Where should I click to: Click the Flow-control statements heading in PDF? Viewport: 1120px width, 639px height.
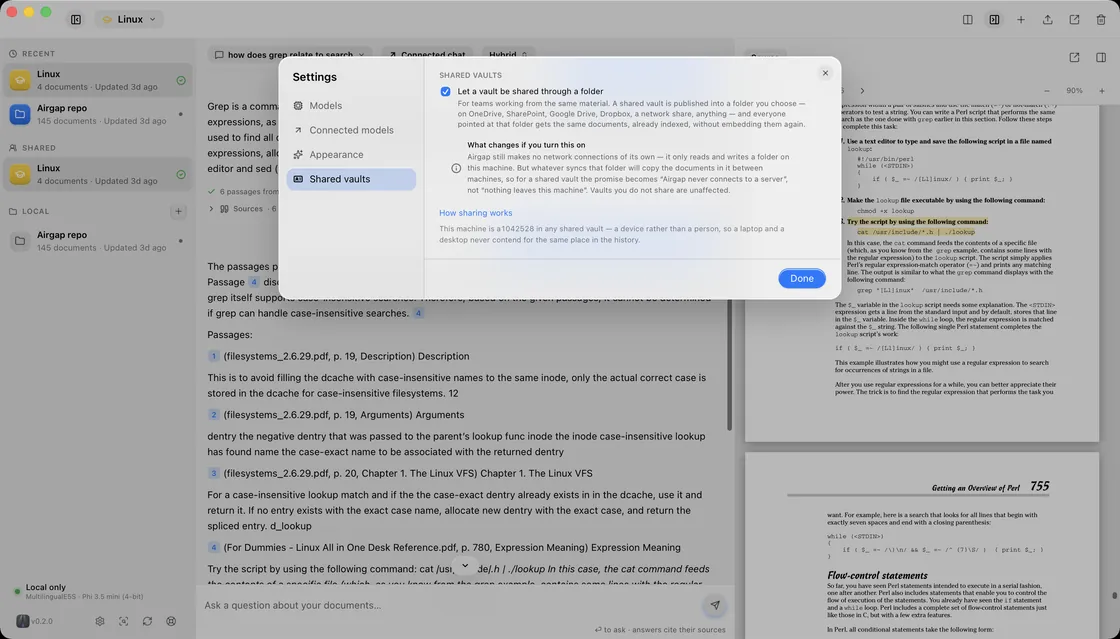point(877,575)
